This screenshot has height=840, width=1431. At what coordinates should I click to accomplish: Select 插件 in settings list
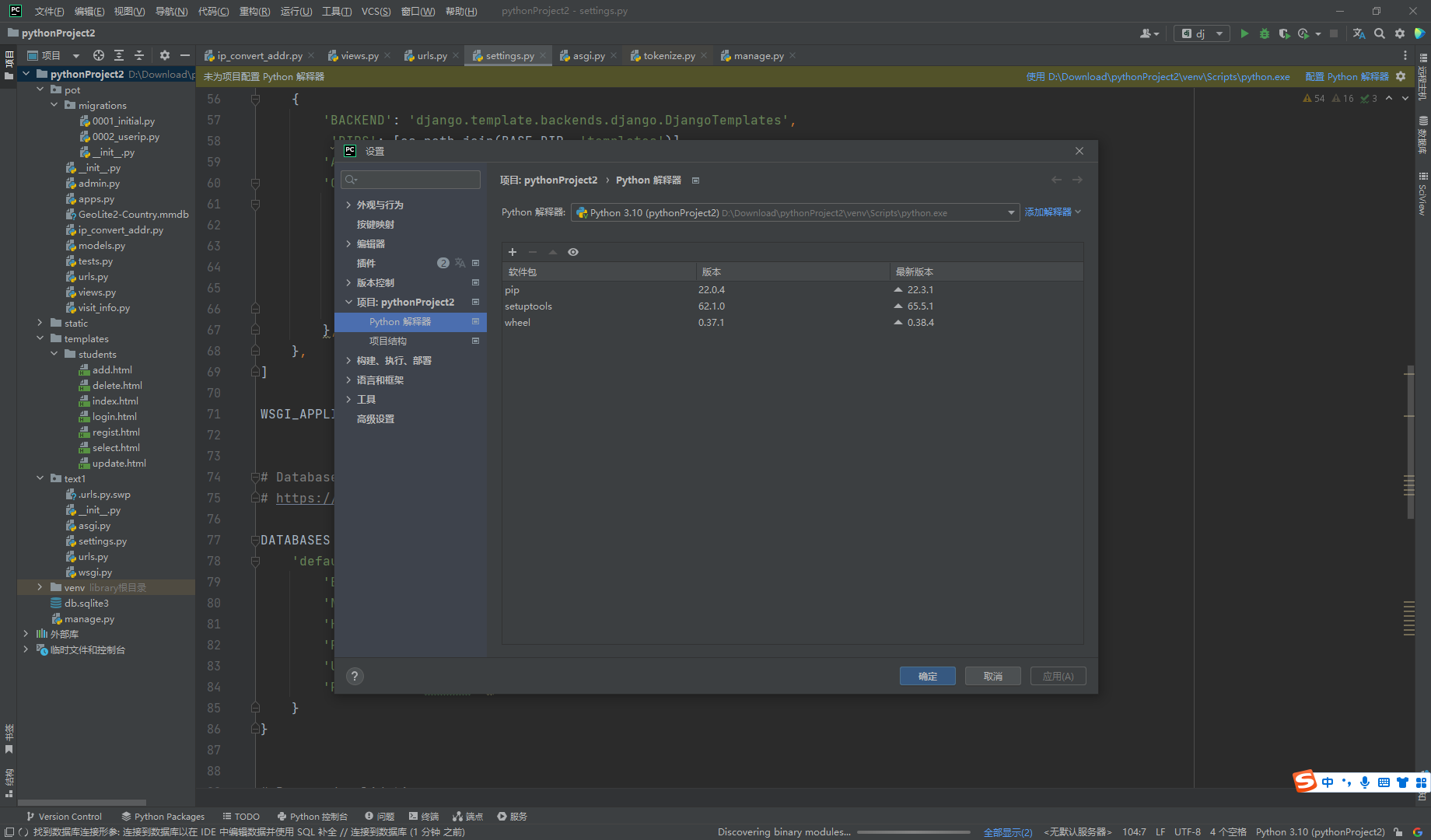click(366, 263)
